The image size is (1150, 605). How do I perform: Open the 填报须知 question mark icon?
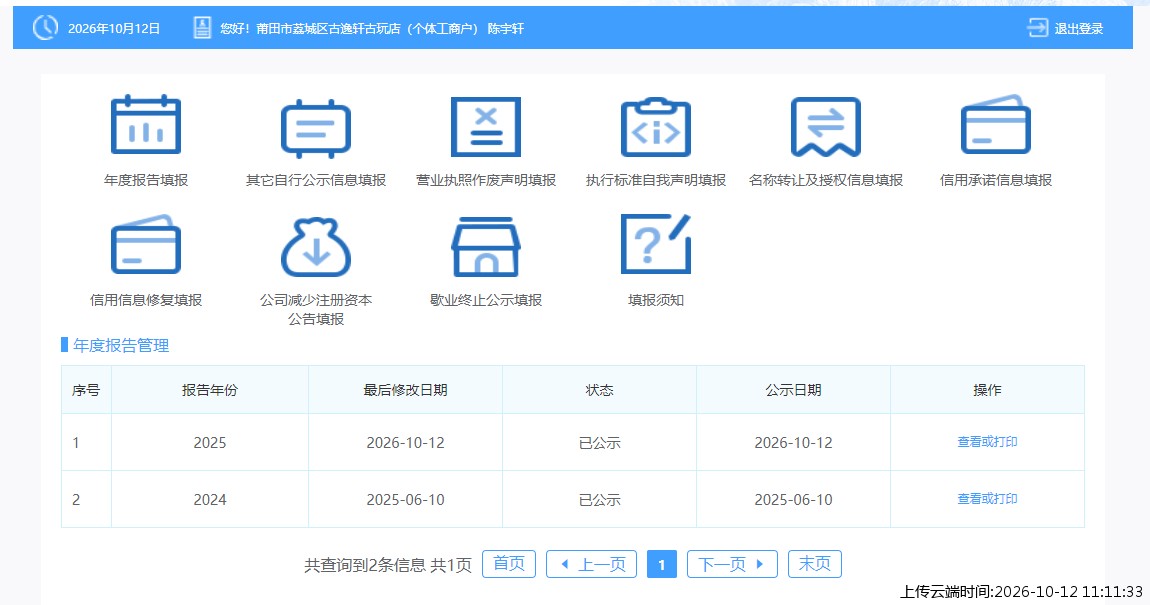click(x=656, y=243)
